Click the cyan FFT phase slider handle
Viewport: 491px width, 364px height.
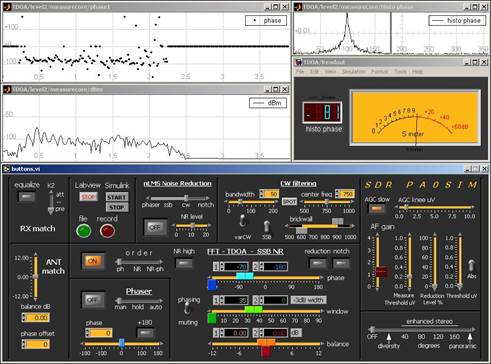pos(244,276)
